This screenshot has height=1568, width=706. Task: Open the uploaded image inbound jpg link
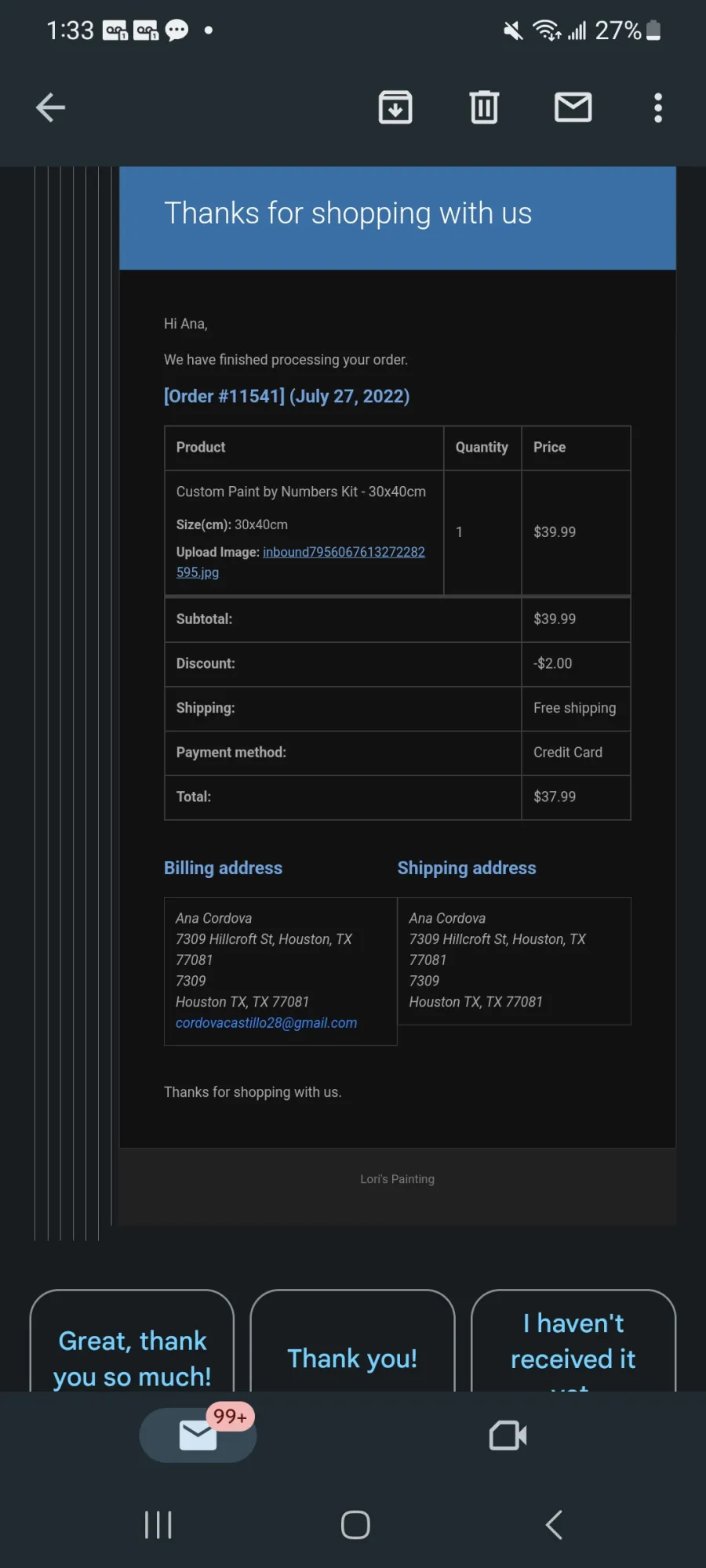point(300,562)
